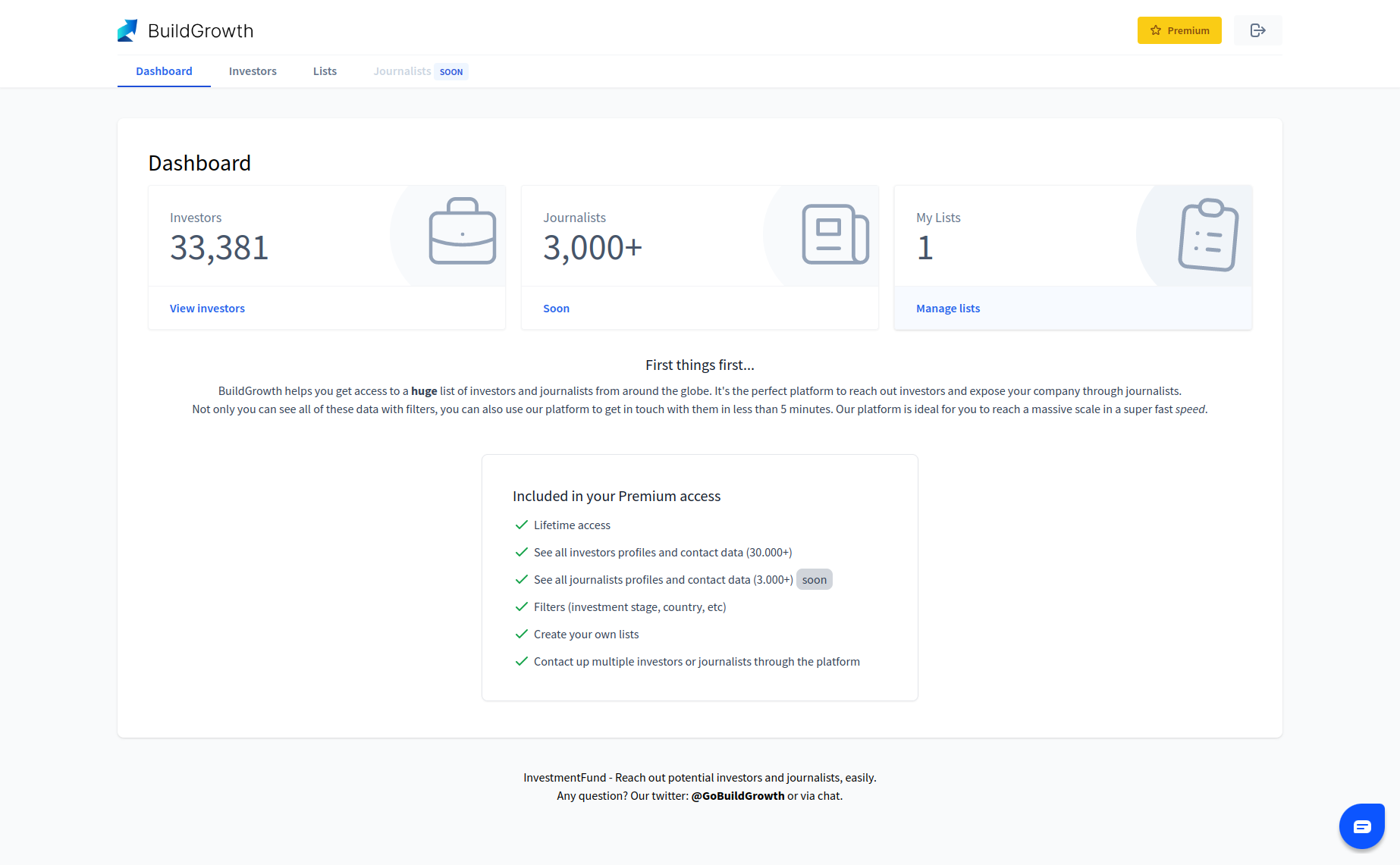Click the InvestmentFund footer tagline
This screenshot has height=865, width=1400.
(x=700, y=778)
